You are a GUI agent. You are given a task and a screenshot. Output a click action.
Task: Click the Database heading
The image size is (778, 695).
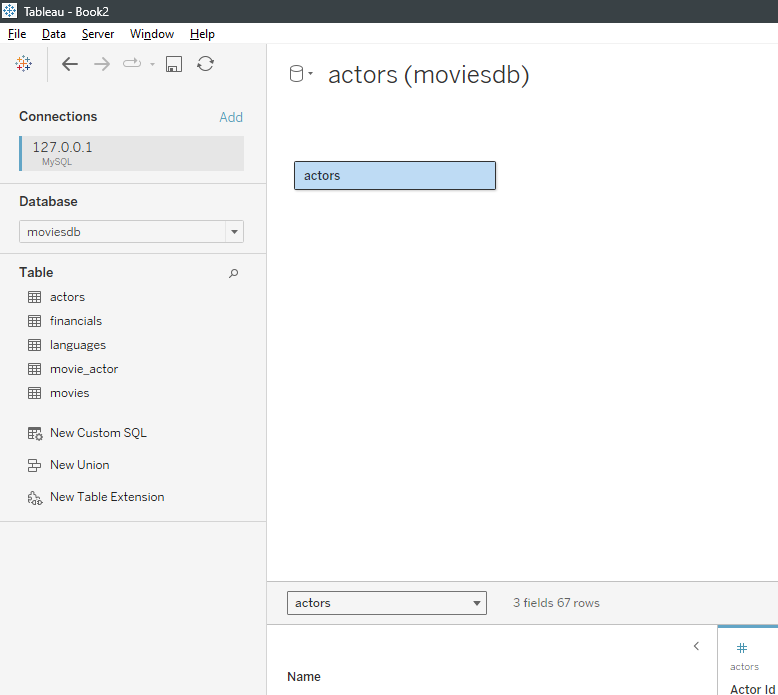(48, 201)
